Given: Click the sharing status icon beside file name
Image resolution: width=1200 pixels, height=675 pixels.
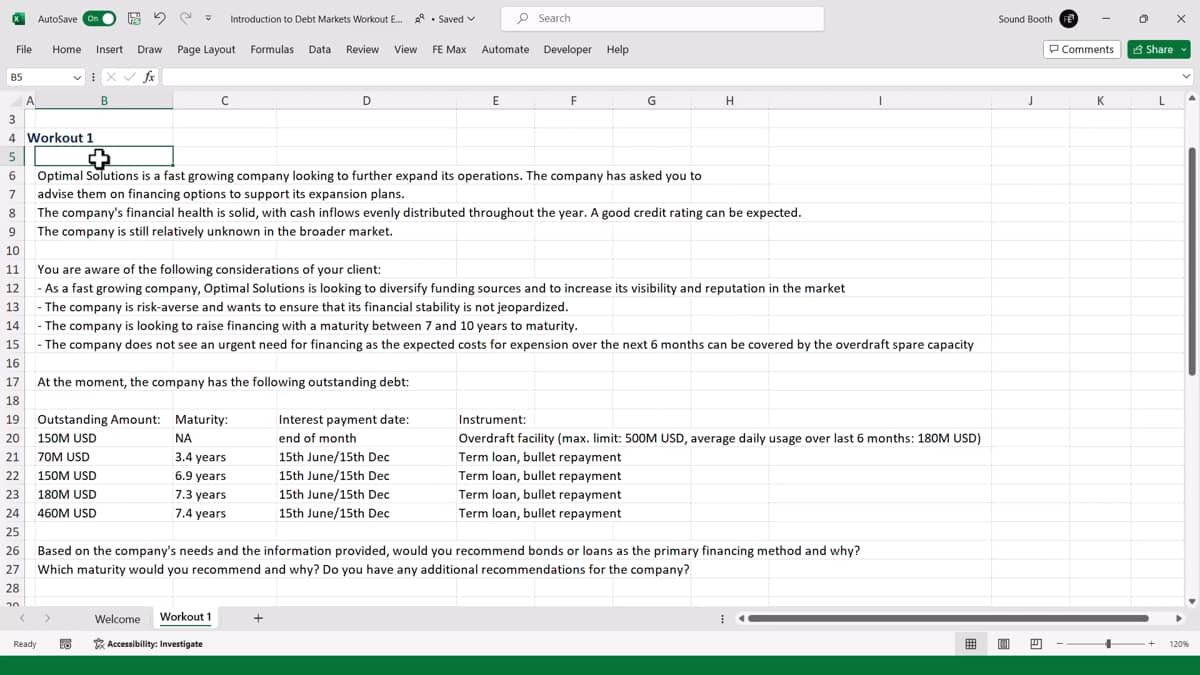Looking at the screenshot, I should pyautogui.click(x=418, y=19).
